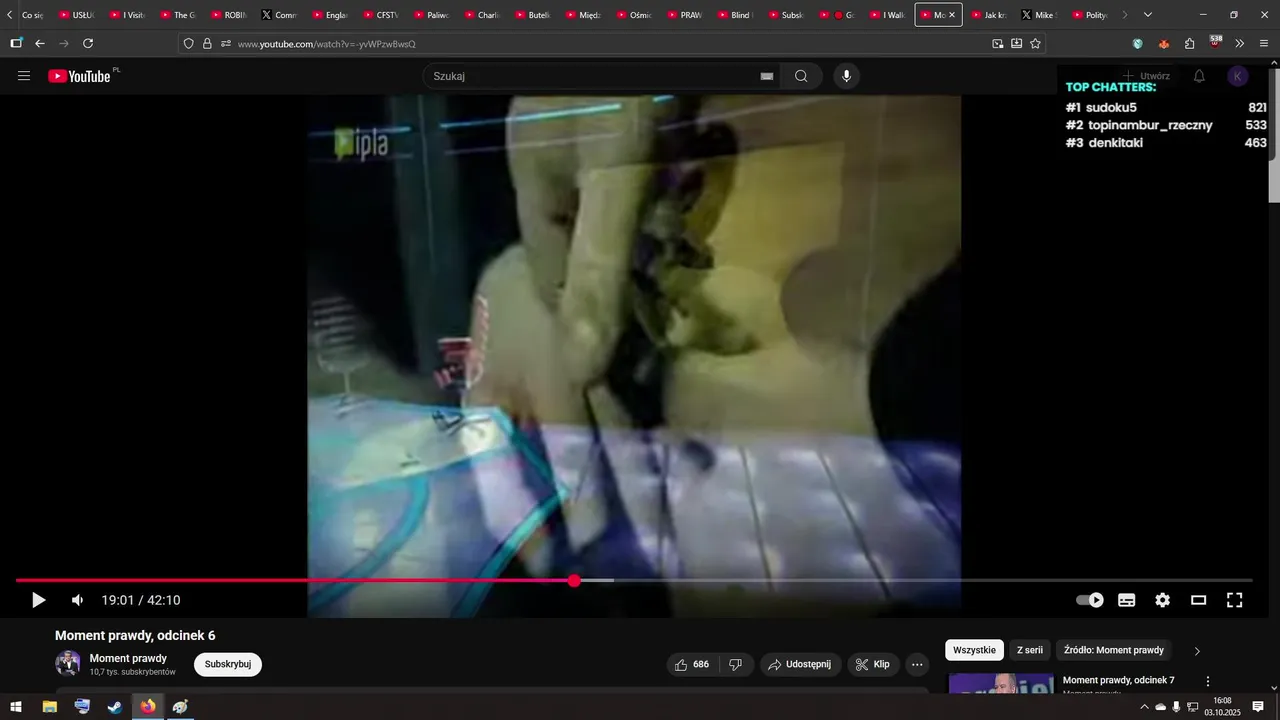Enter fullscreen mode in the player
The height and width of the screenshot is (720, 1280).
pos(1235,600)
